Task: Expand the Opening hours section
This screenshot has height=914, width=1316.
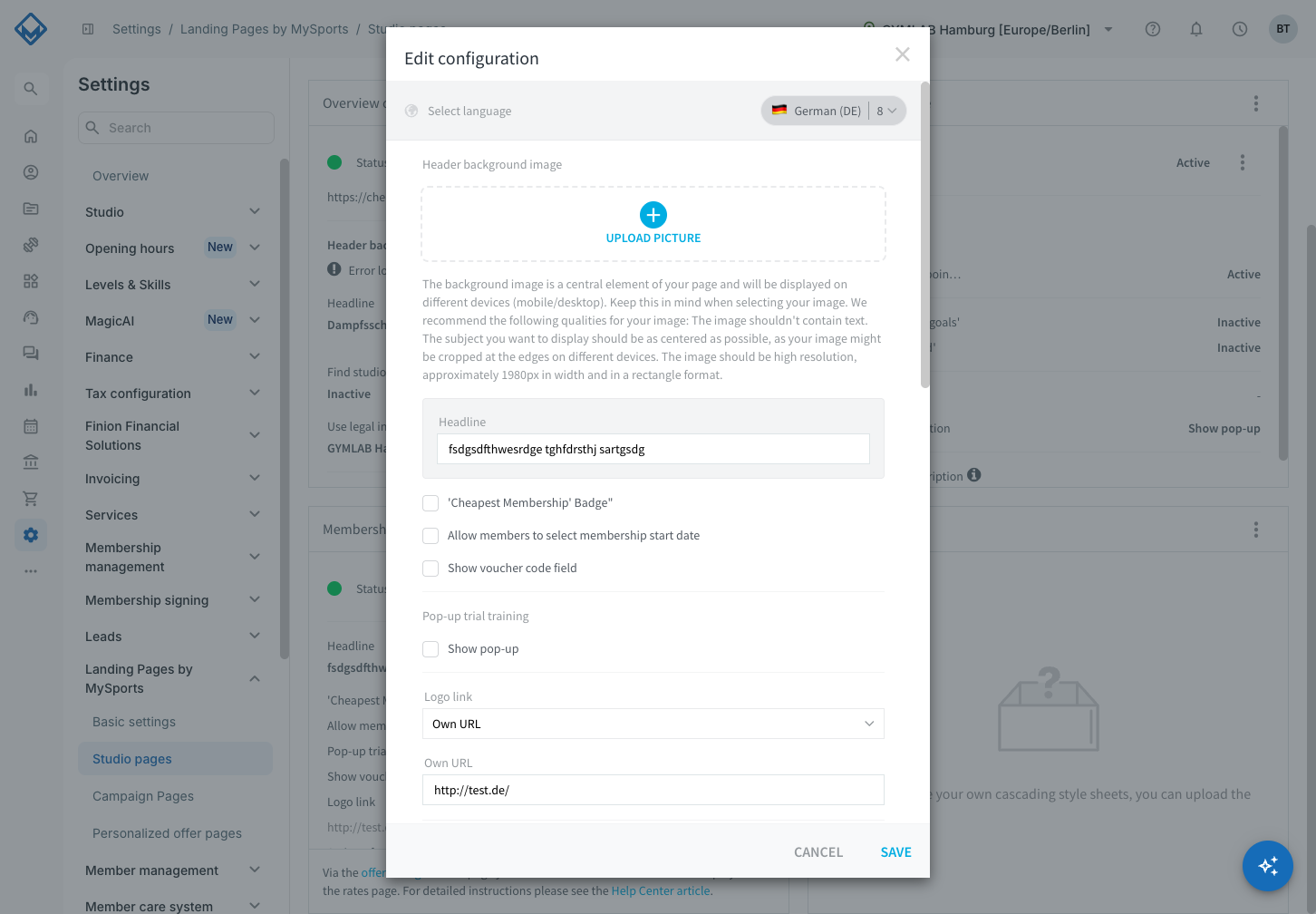Action: pos(255,248)
